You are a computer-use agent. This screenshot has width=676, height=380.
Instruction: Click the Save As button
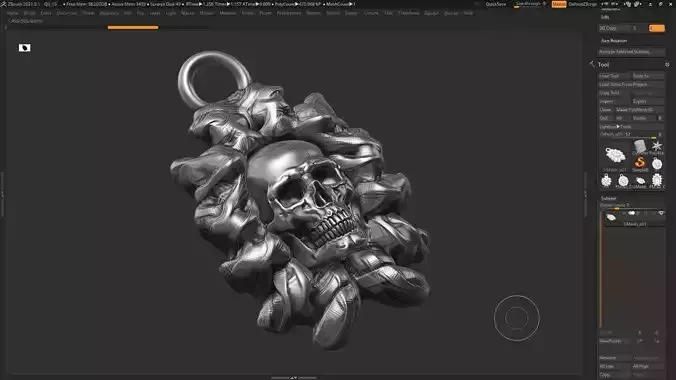648,76
